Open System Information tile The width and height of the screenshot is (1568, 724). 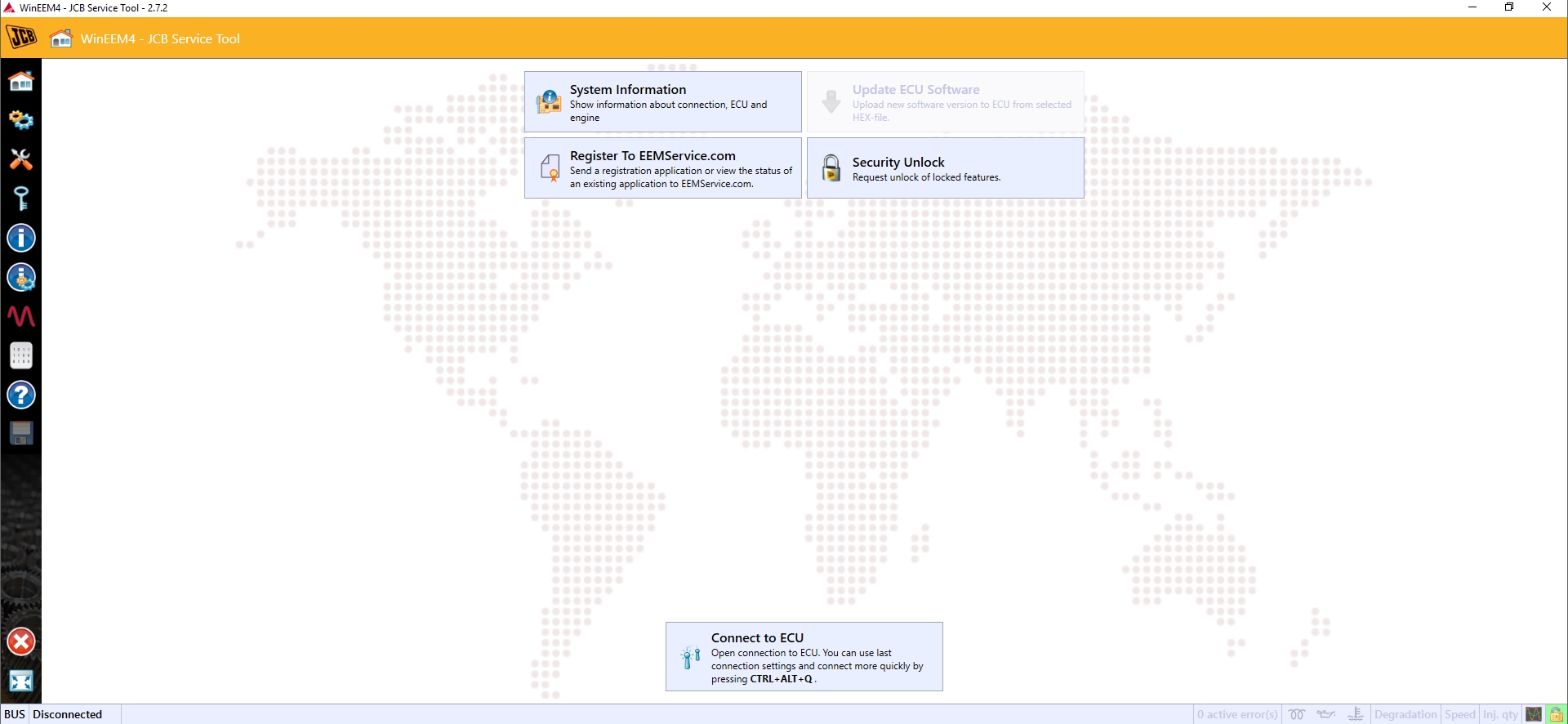coord(663,102)
